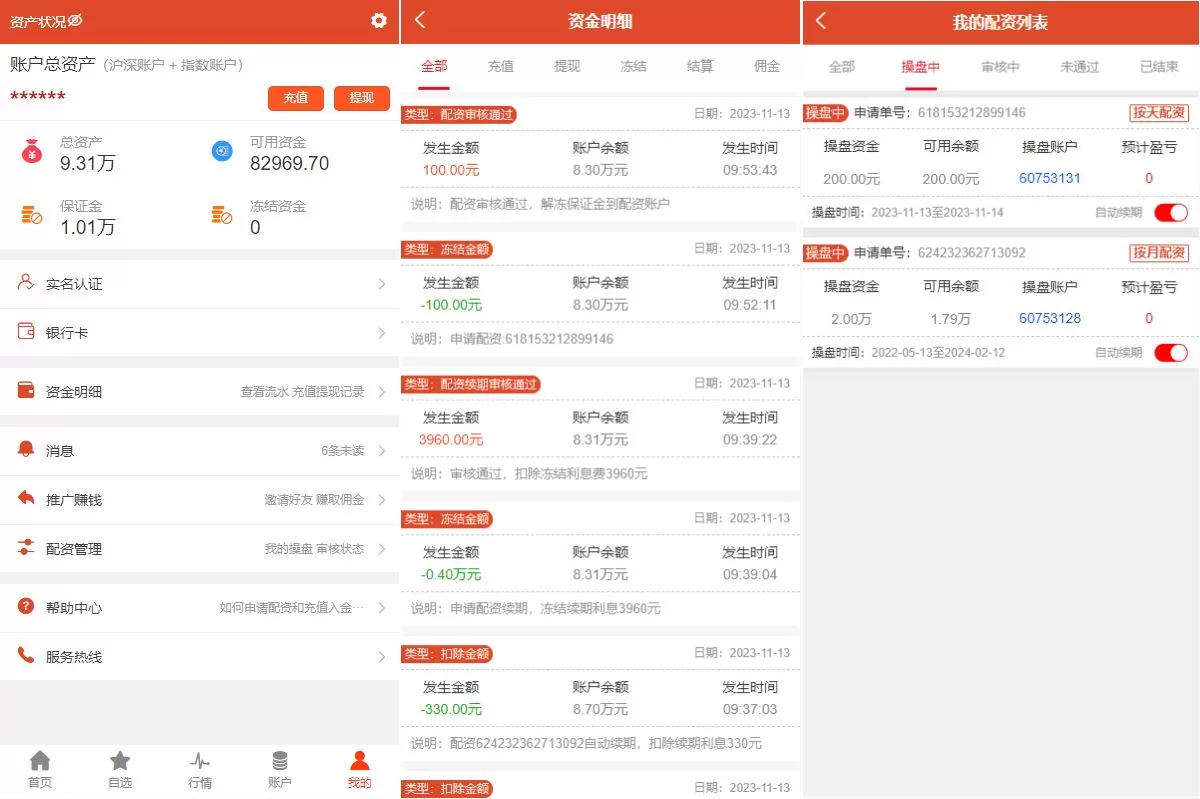
Task: Click the promotion share arrow icon
Action: [26, 498]
